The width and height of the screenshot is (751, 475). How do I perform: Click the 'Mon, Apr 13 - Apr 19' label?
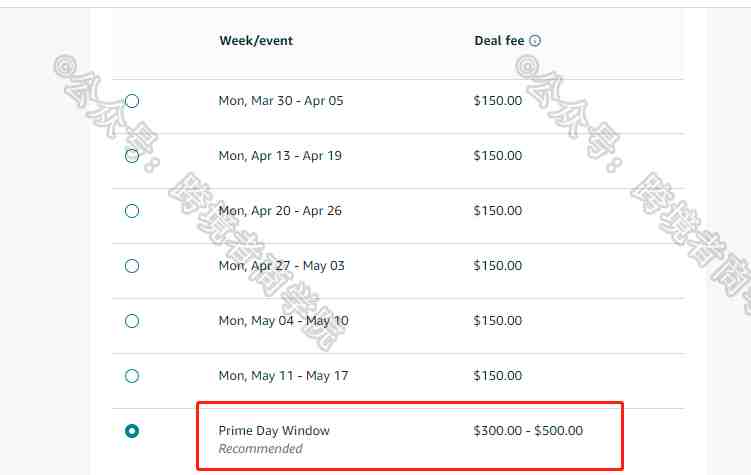click(280, 156)
